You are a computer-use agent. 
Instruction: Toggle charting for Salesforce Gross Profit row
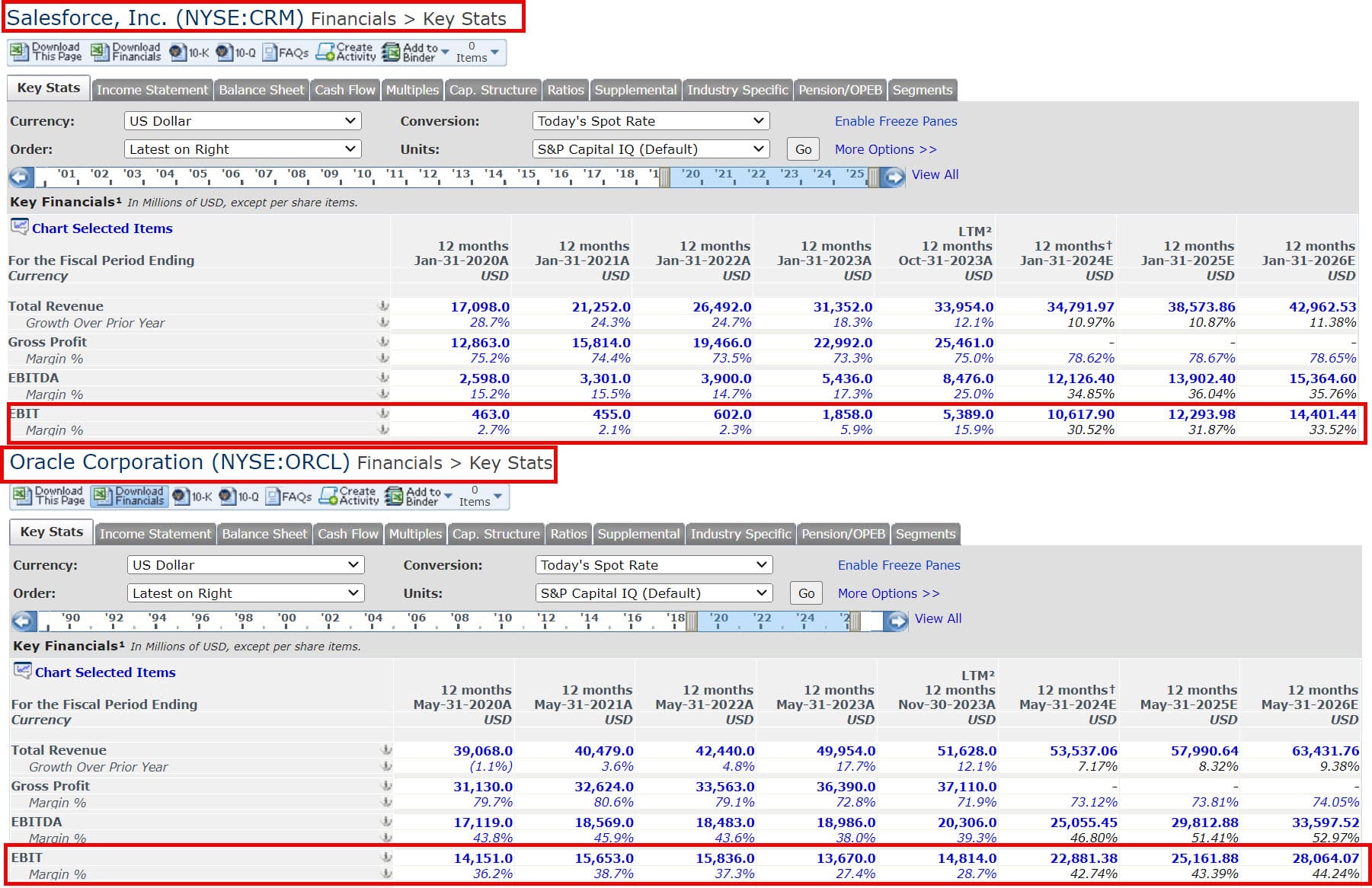[x=383, y=342]
